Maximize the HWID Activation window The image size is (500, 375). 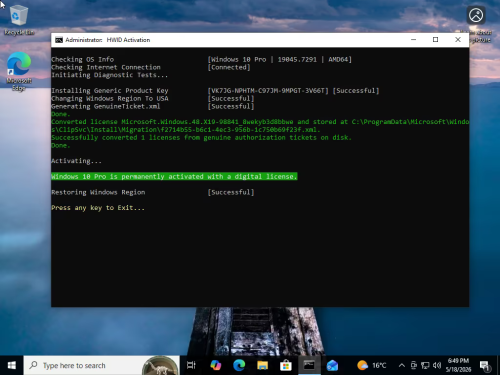[x=435, y=40]
